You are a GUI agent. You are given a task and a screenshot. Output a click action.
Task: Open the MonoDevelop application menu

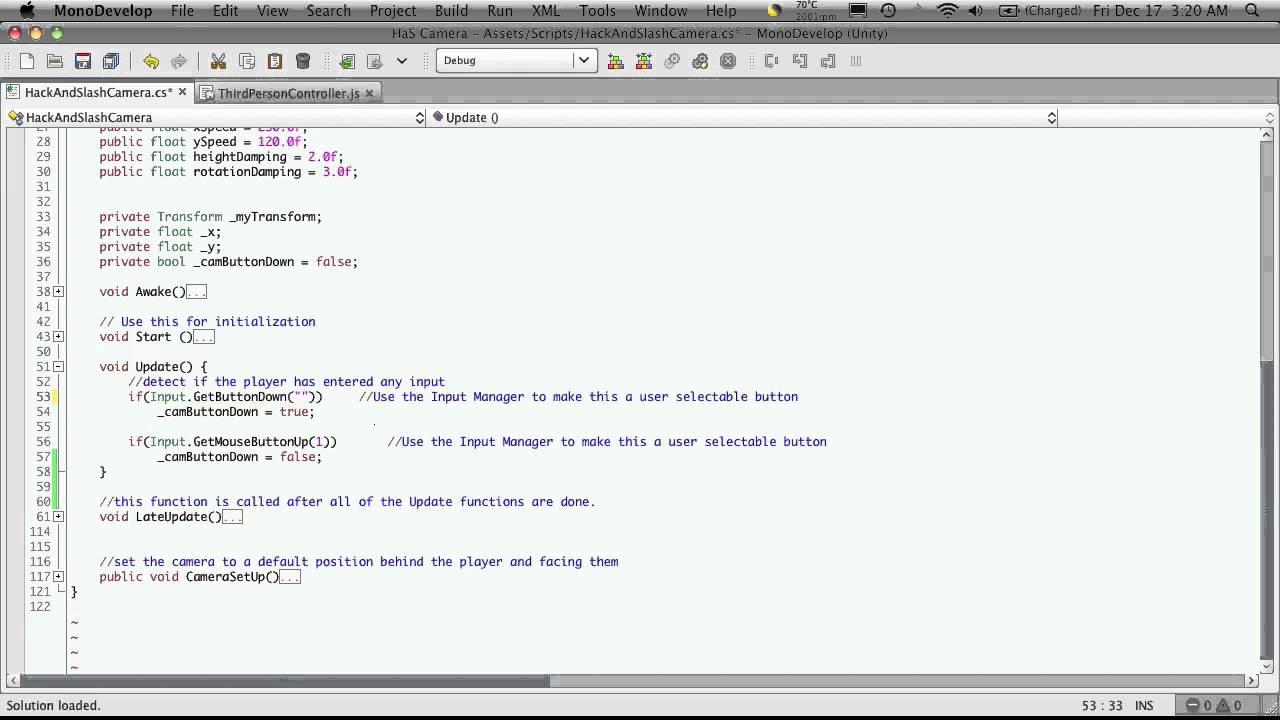(x=103, y=11)
